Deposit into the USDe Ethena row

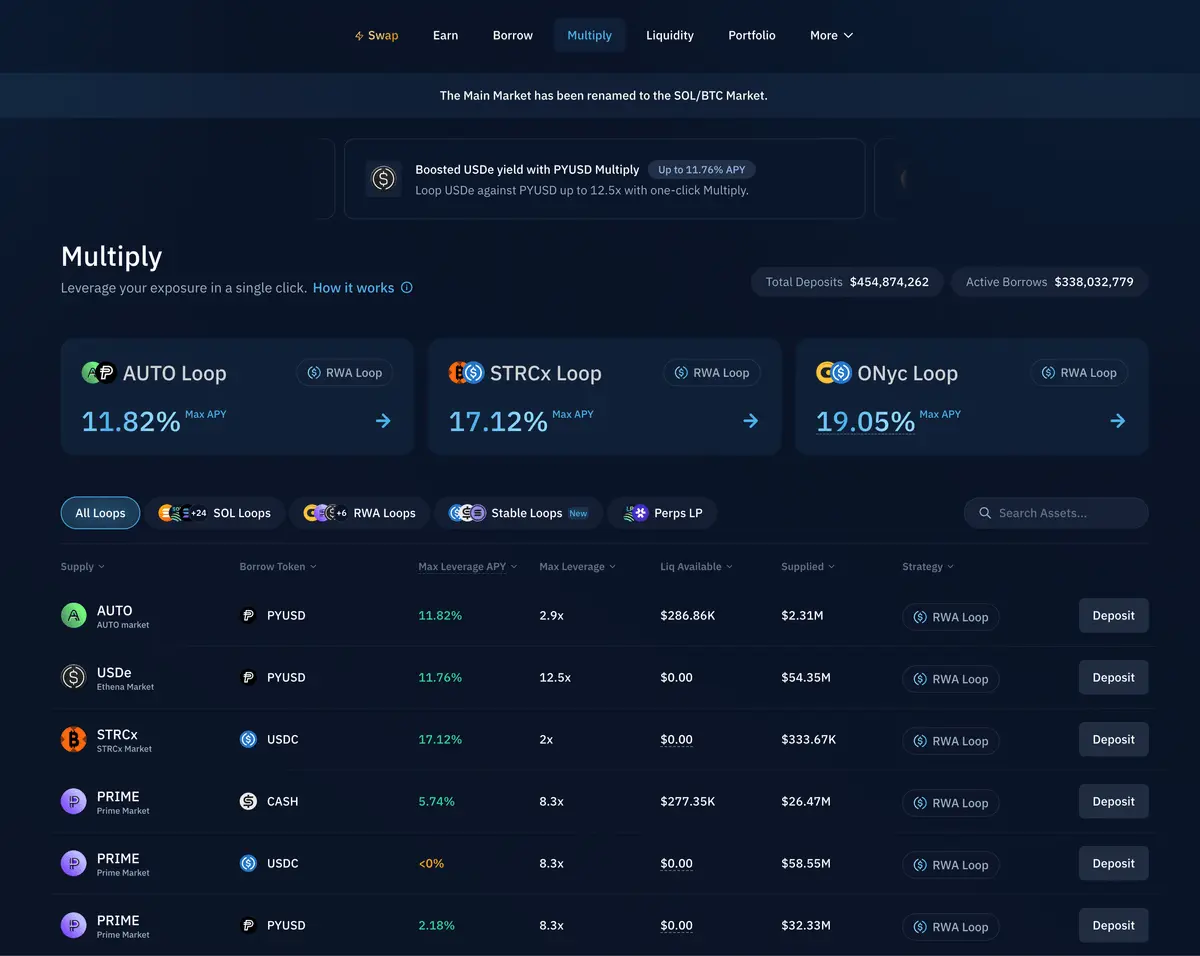1113,678
